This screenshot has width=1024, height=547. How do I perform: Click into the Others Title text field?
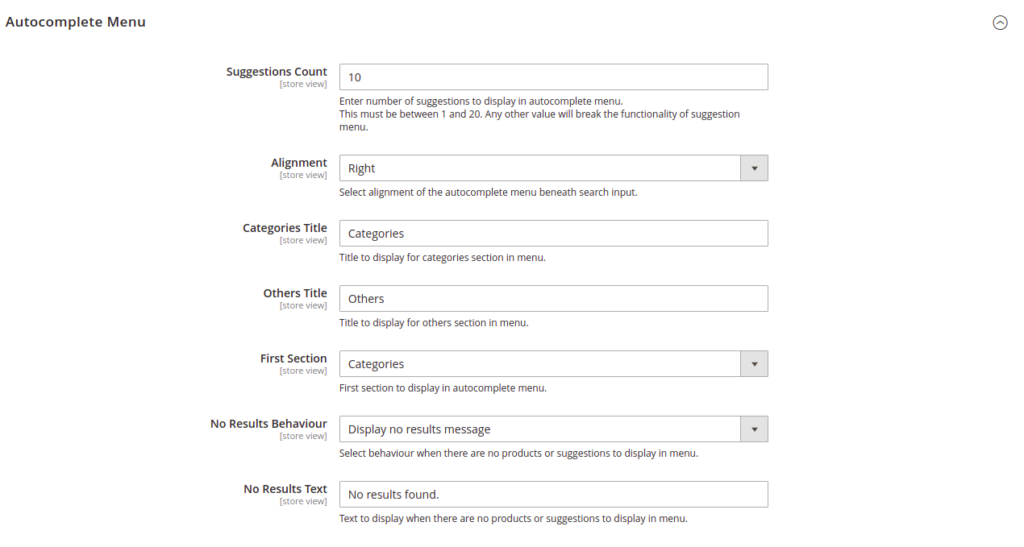tap(553, 299)
